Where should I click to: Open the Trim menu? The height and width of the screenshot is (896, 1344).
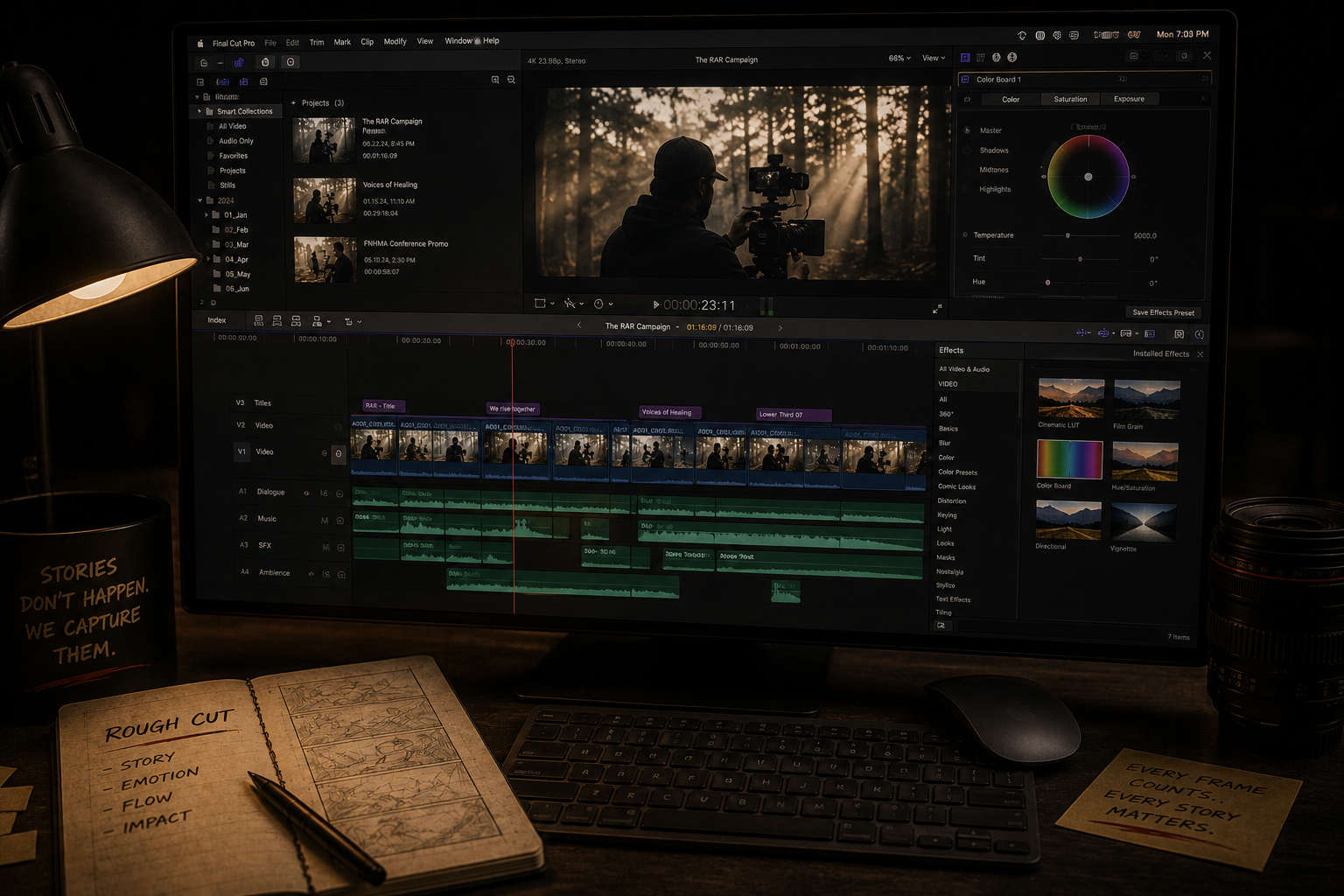pos(317,42)
